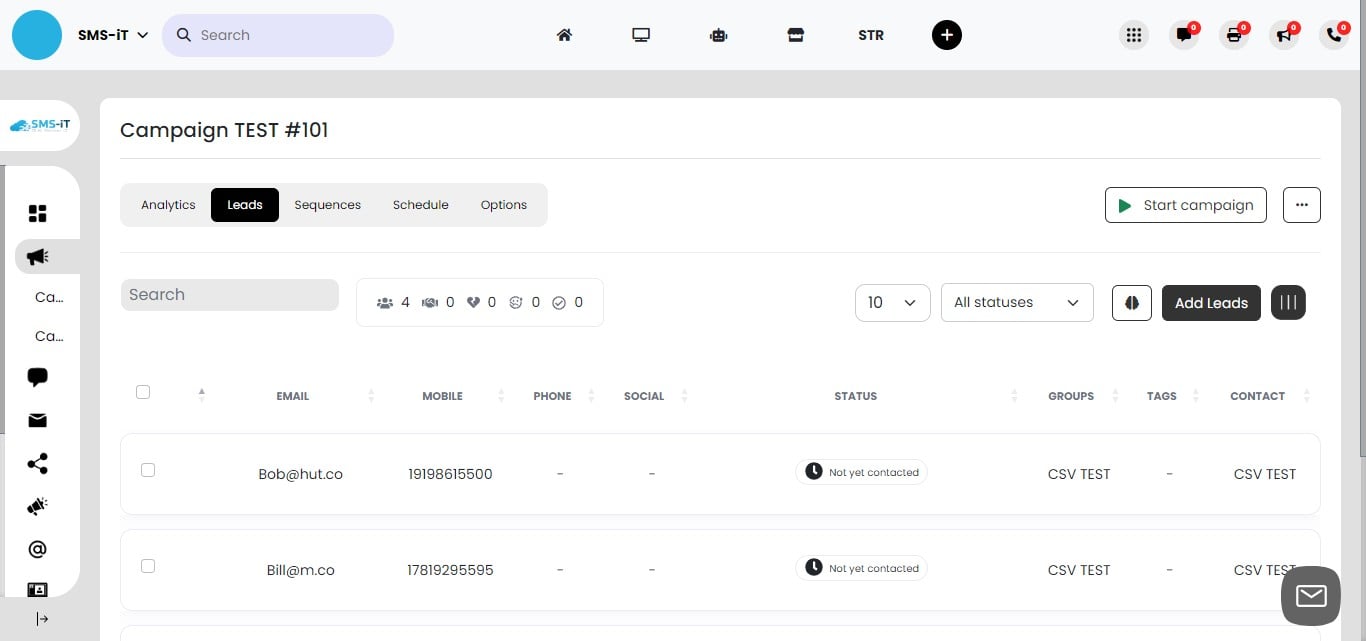Sort the EMAIL column using its sort arrows
The height and width of the screenshot is (641, 1366).
tap(371, 395)
